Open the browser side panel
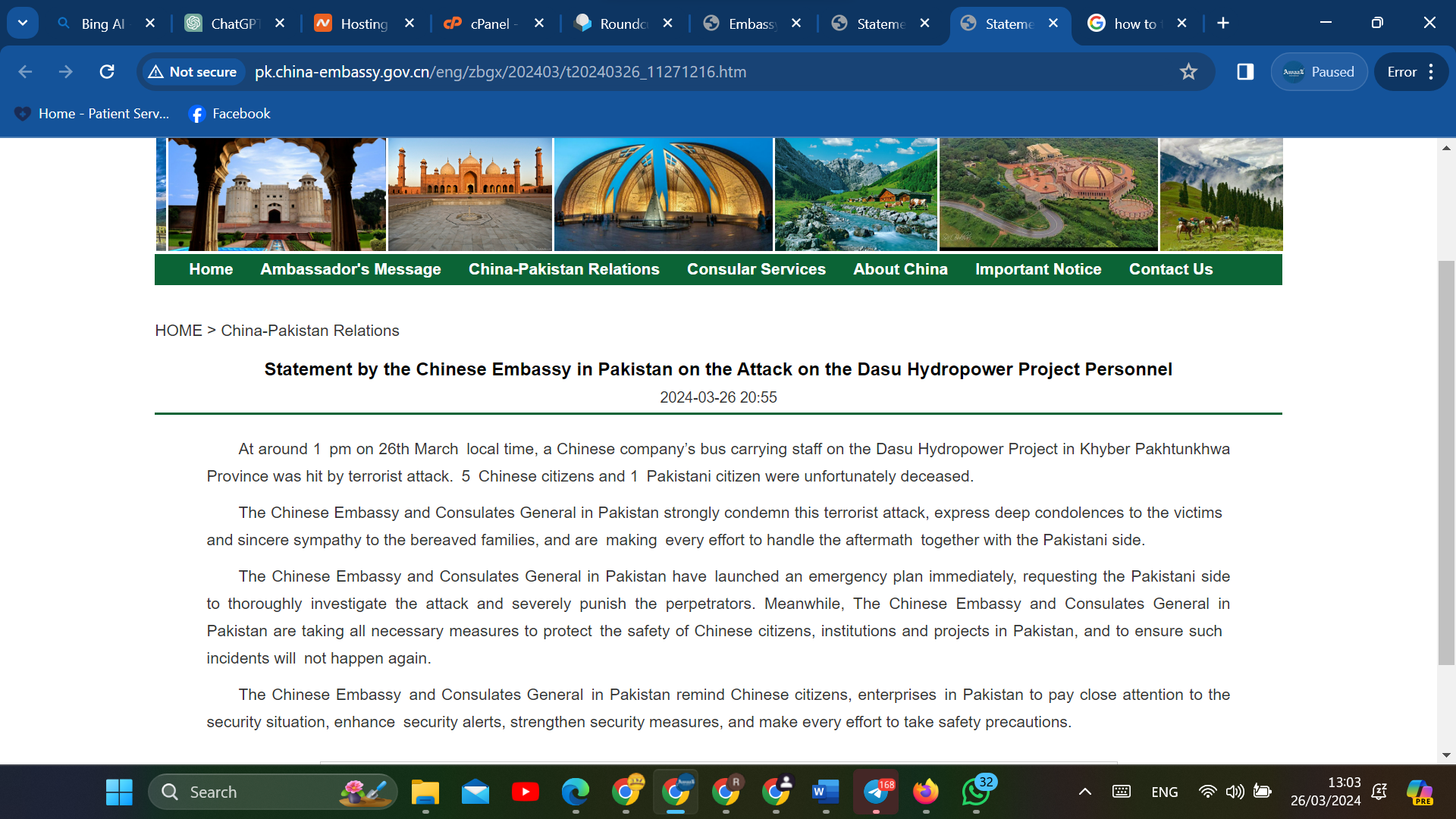 (x=1245, y=72)
